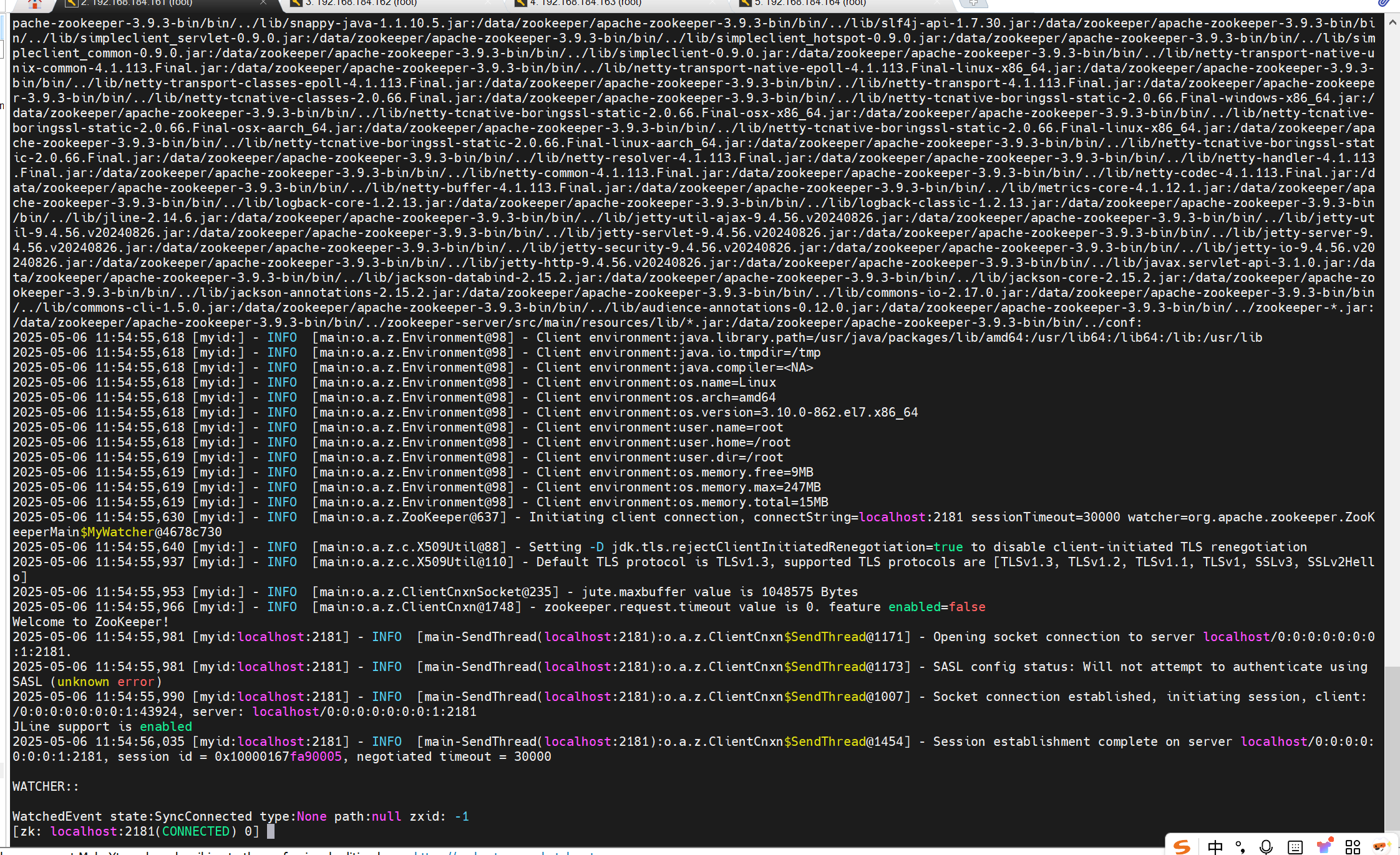Click the home session icon at top left

tap(35, 3)
